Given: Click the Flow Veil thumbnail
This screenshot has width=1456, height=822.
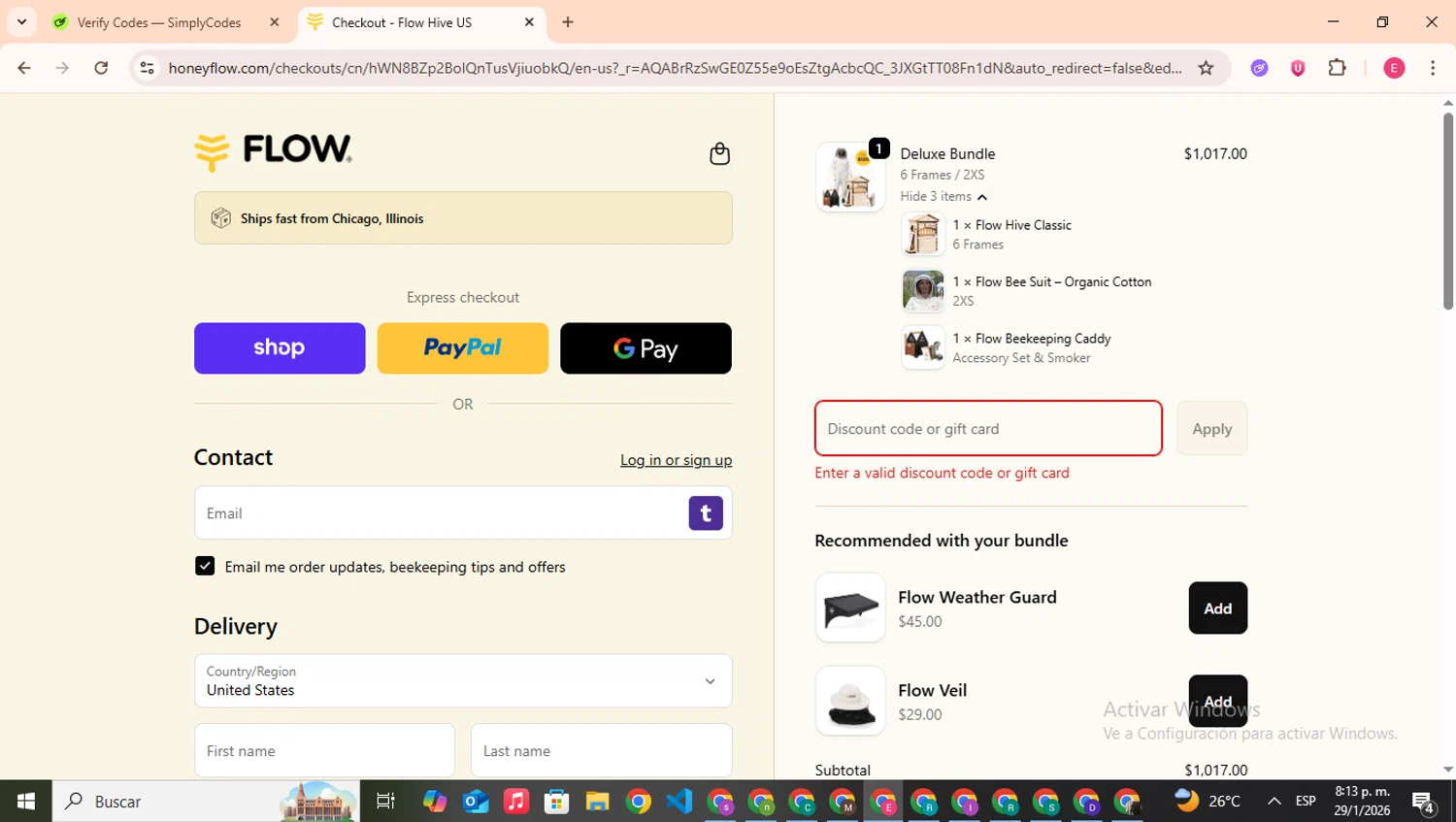Looking at the screenshot, I should click(850, 701).
